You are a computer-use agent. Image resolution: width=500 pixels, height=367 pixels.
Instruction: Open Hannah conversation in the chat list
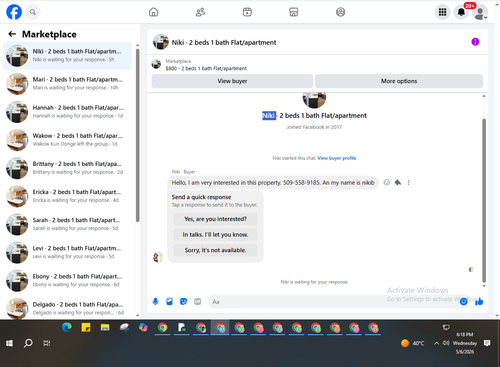67,112
